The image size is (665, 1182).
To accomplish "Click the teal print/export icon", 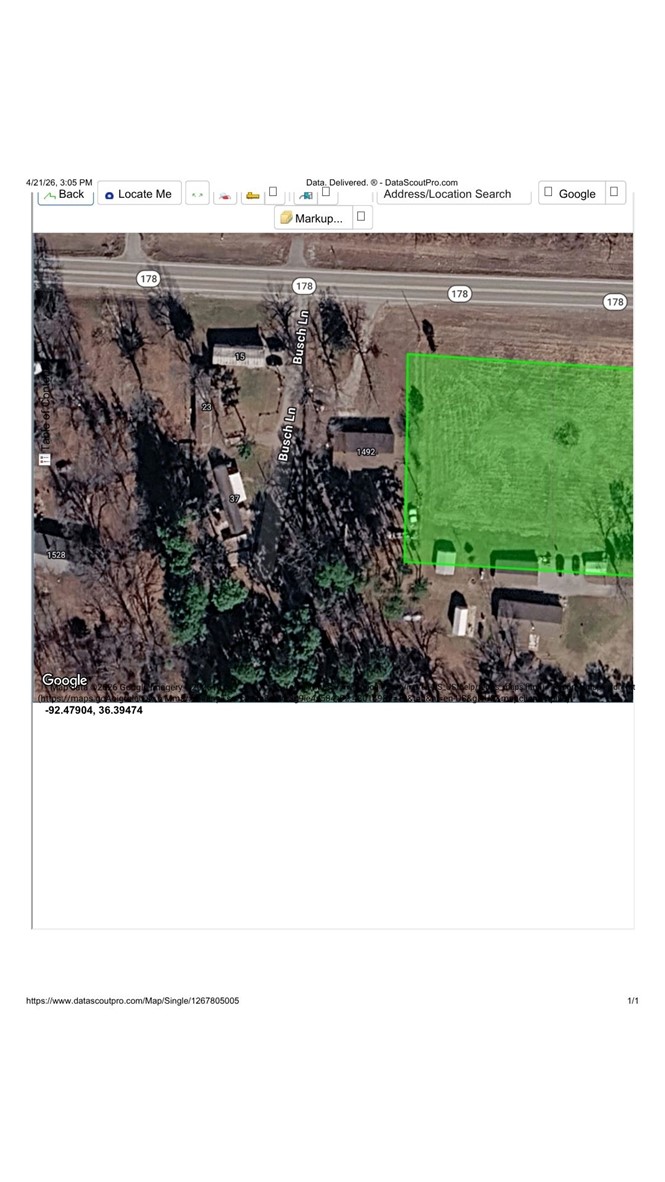I will [305, 194].
